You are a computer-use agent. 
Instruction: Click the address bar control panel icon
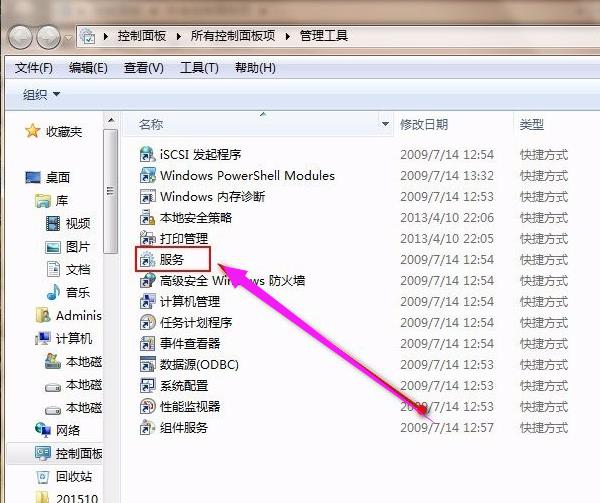88,36
